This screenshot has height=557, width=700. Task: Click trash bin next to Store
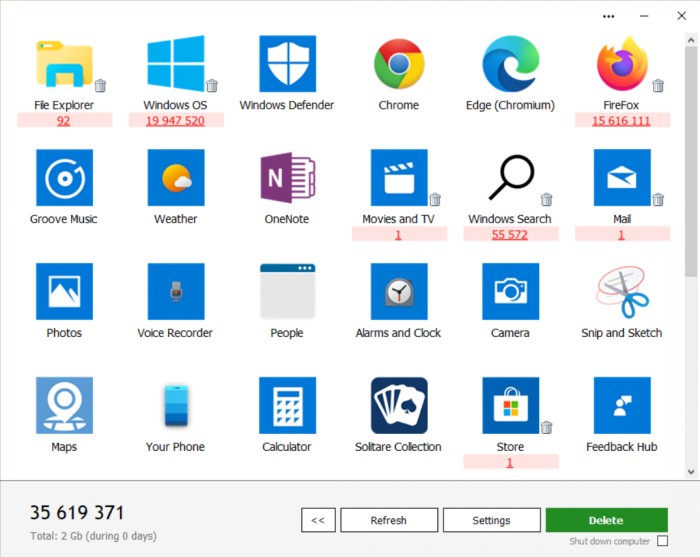[x=547, y=427]
